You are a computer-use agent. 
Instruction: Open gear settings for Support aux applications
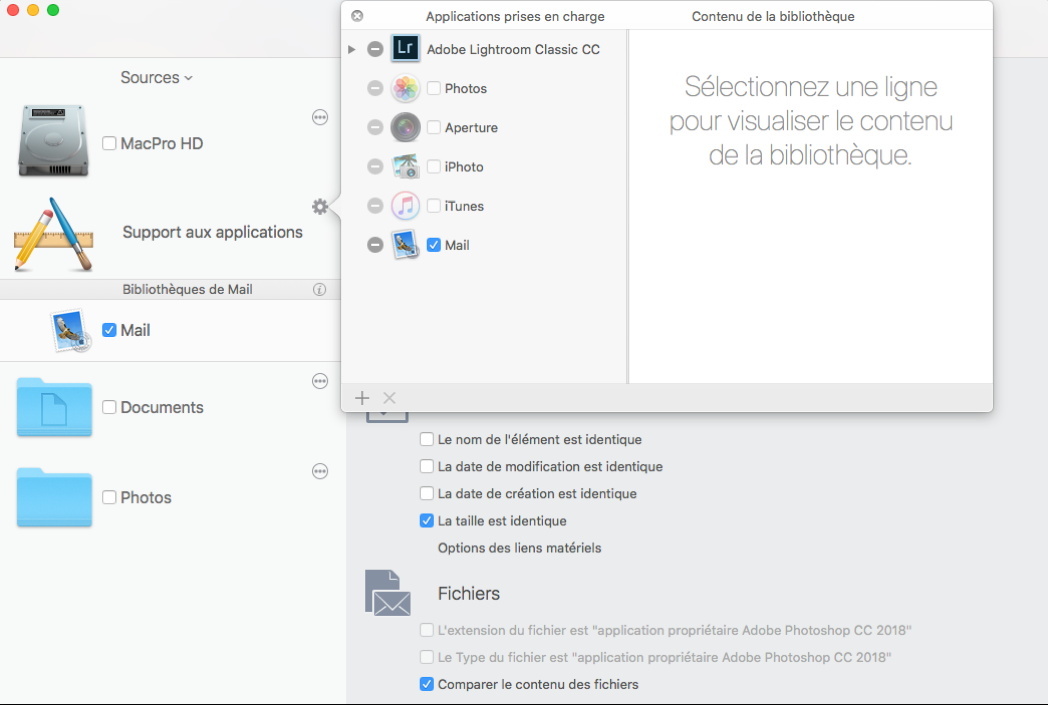320,206
